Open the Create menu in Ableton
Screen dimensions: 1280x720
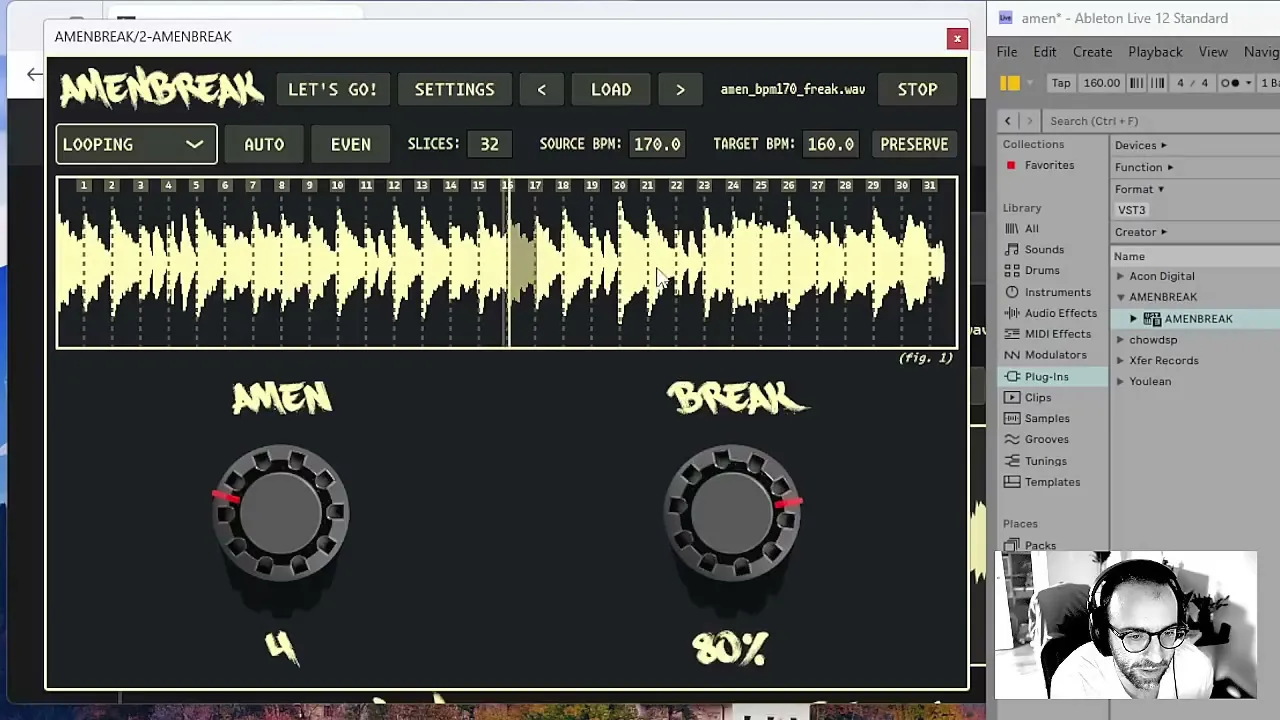coord(1092,52)
